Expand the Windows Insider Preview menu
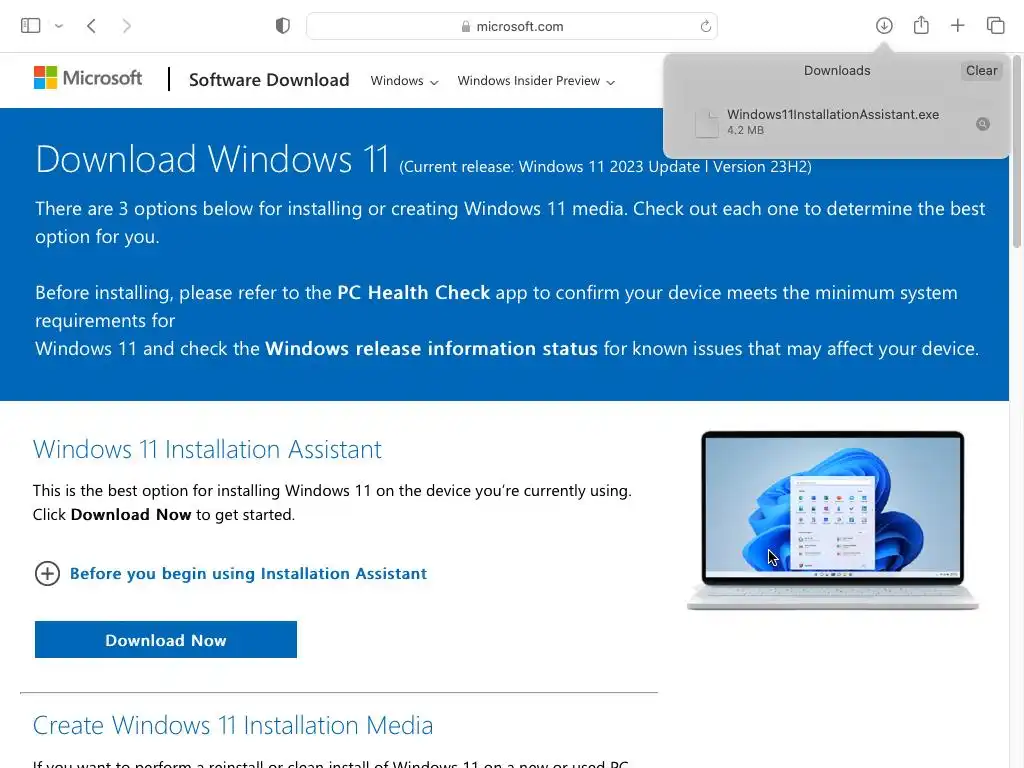 pyautogui.click(x=536, y=80)
